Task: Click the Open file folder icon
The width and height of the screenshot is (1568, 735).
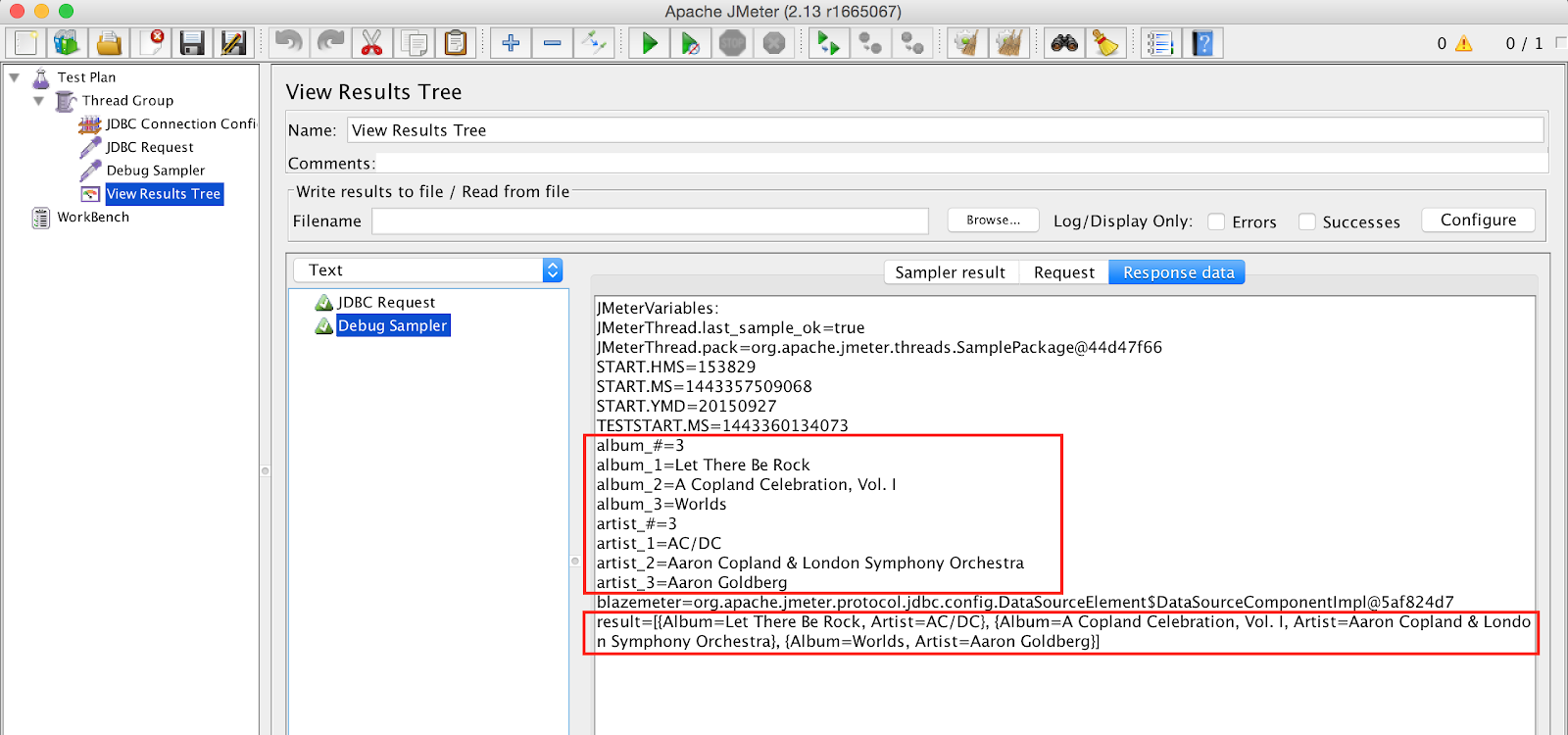Action: click(109, 43)
